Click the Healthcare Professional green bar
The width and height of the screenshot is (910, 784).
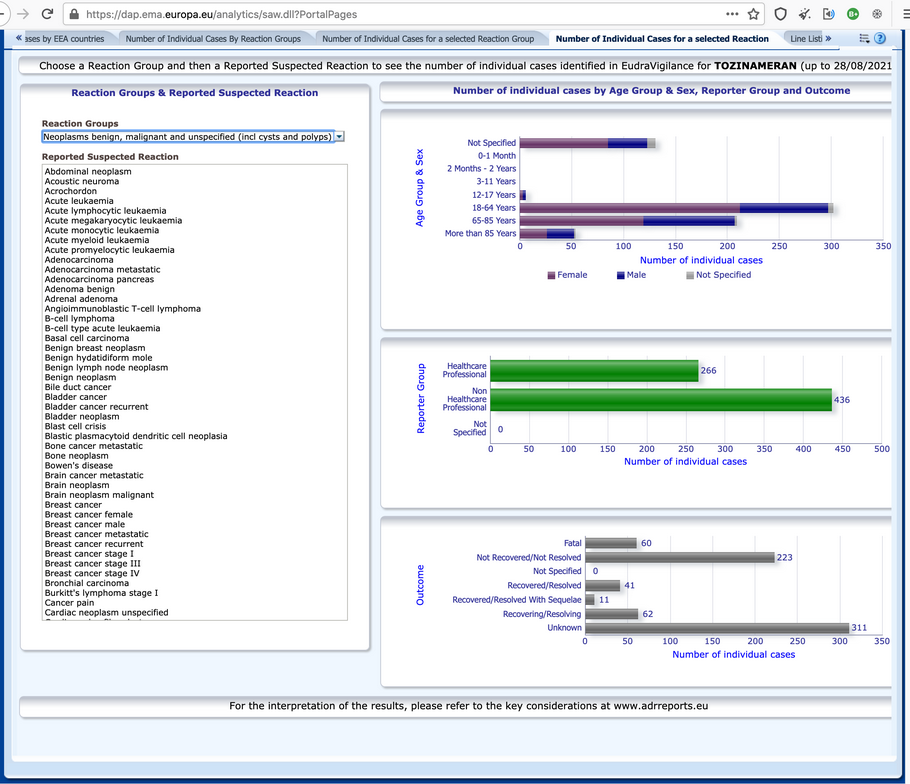point(594,371)
